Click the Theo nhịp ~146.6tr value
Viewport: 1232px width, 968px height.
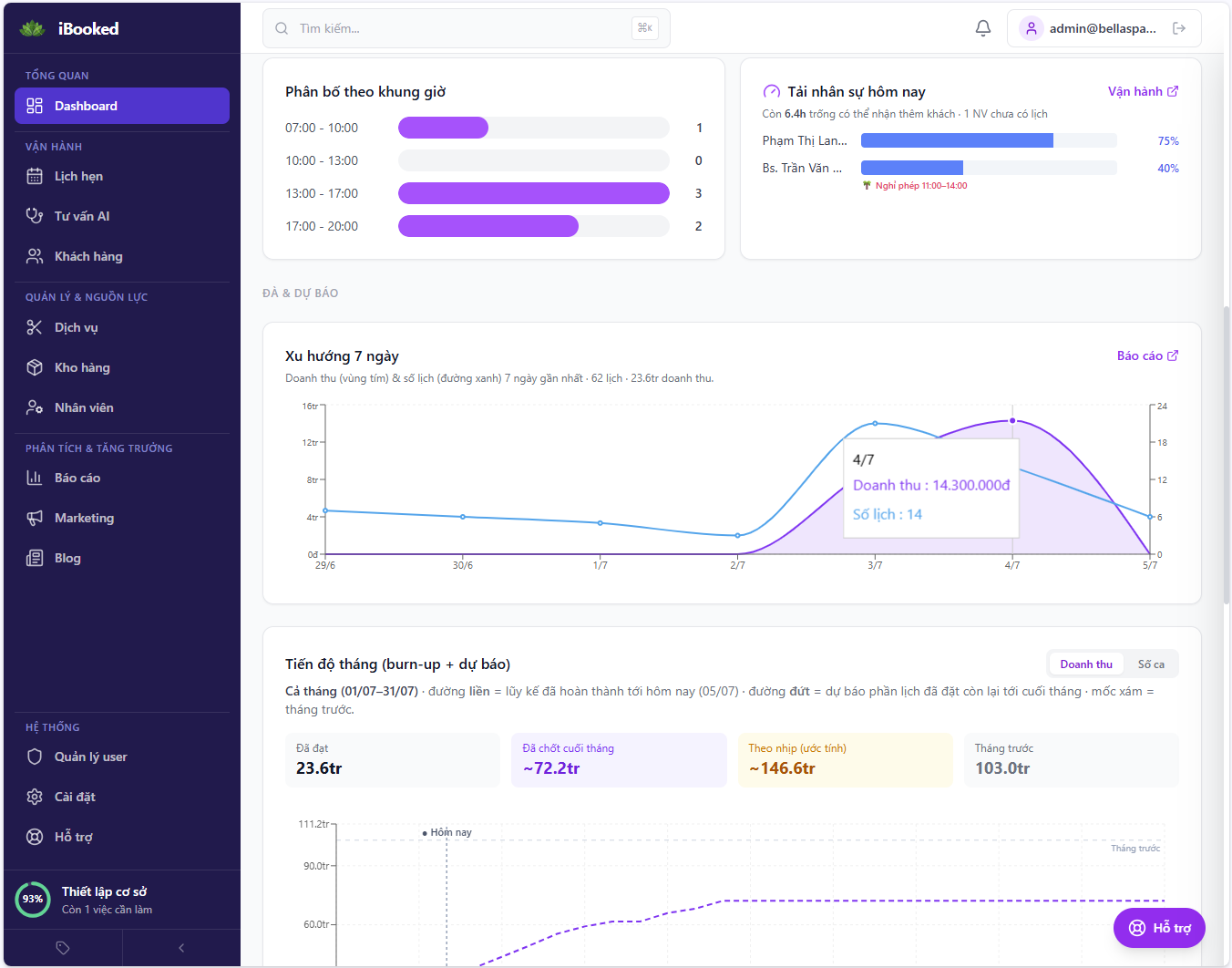pyautogui.click(x=782, y=768)
